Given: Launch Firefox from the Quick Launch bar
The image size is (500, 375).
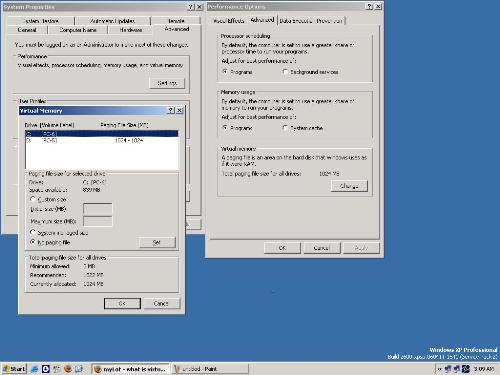Looking at the screenshot, I should coord(68,369).
